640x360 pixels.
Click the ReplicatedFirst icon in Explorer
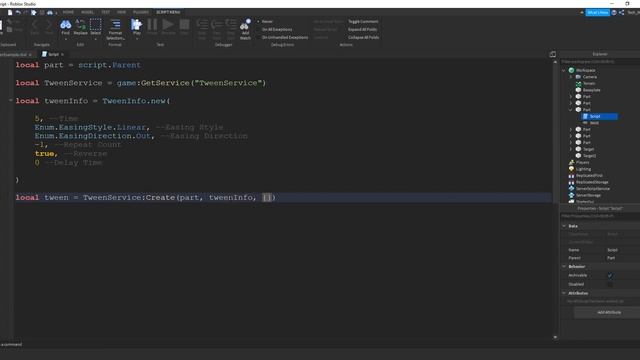click(x=571, y=176)
